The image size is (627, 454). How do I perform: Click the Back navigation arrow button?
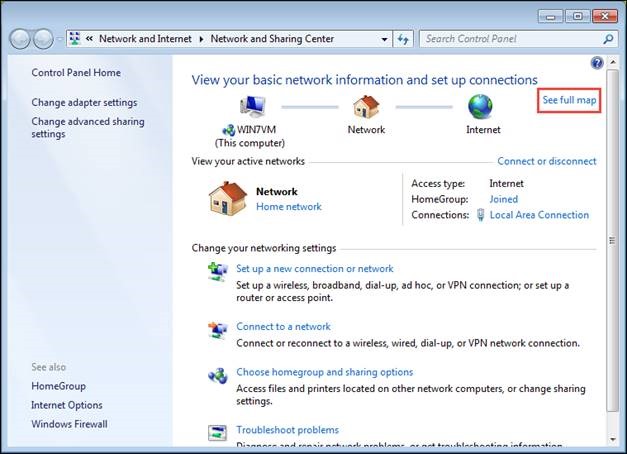tap(20, 39)
